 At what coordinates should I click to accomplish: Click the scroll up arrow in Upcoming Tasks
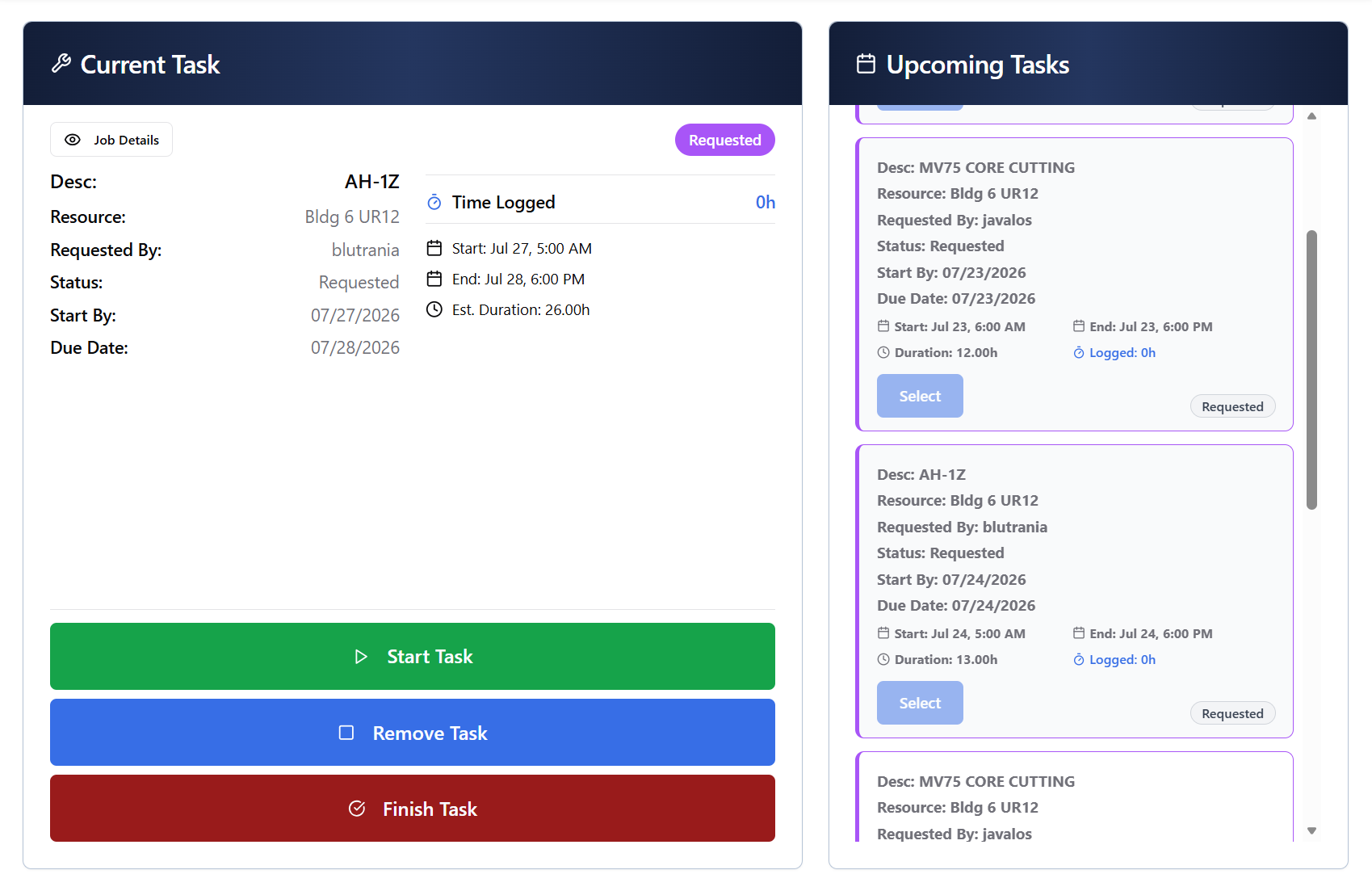(x=1311, y=116)
